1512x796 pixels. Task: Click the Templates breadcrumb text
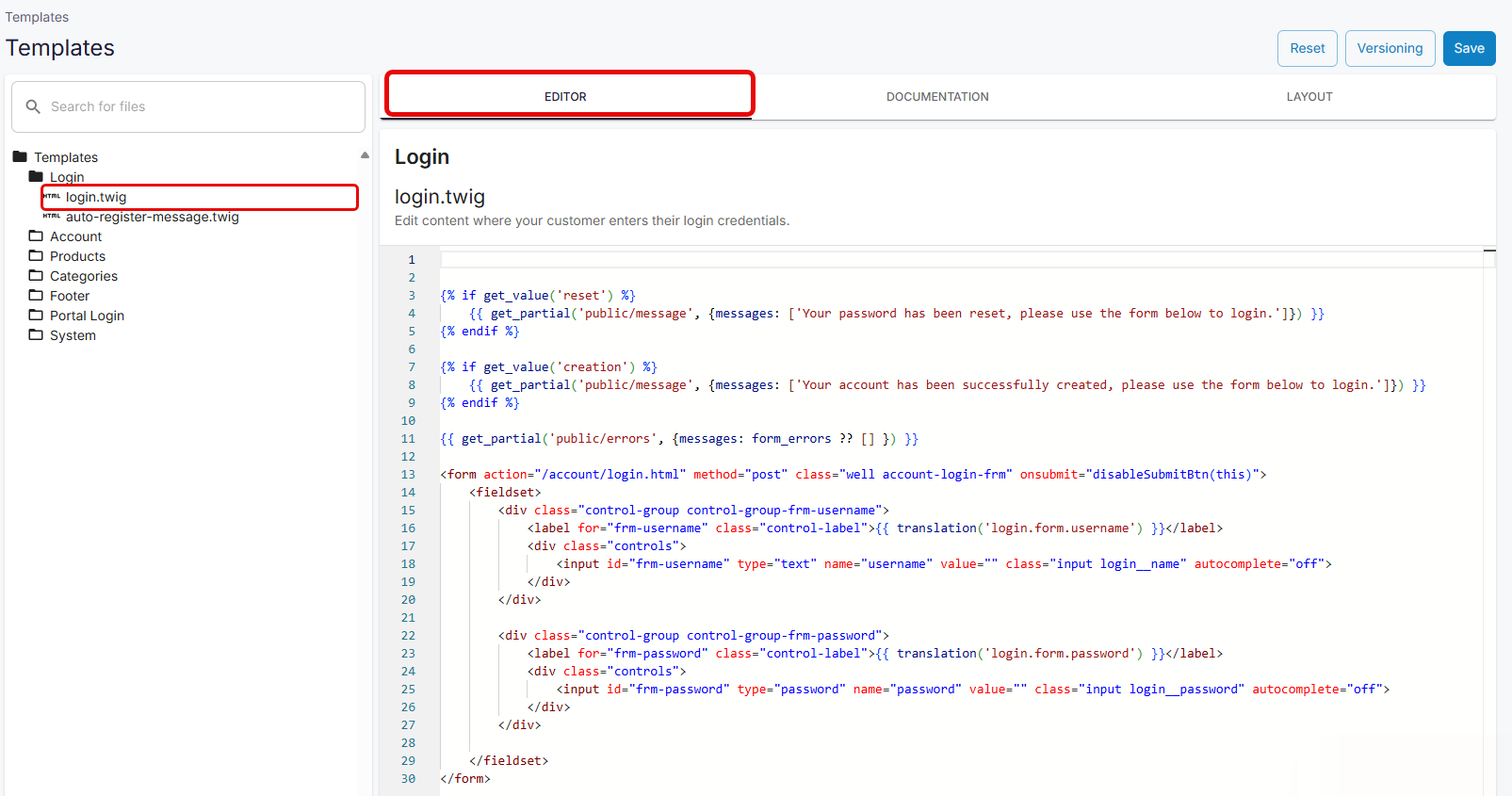[37, 17]
